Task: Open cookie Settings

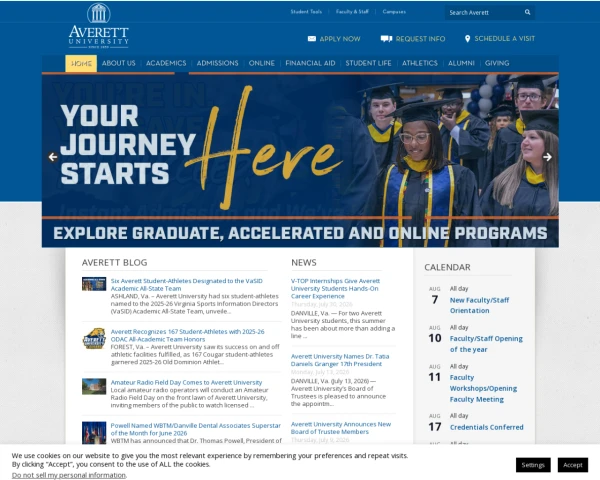Action: pyautogui.click(x=533, y=465)
